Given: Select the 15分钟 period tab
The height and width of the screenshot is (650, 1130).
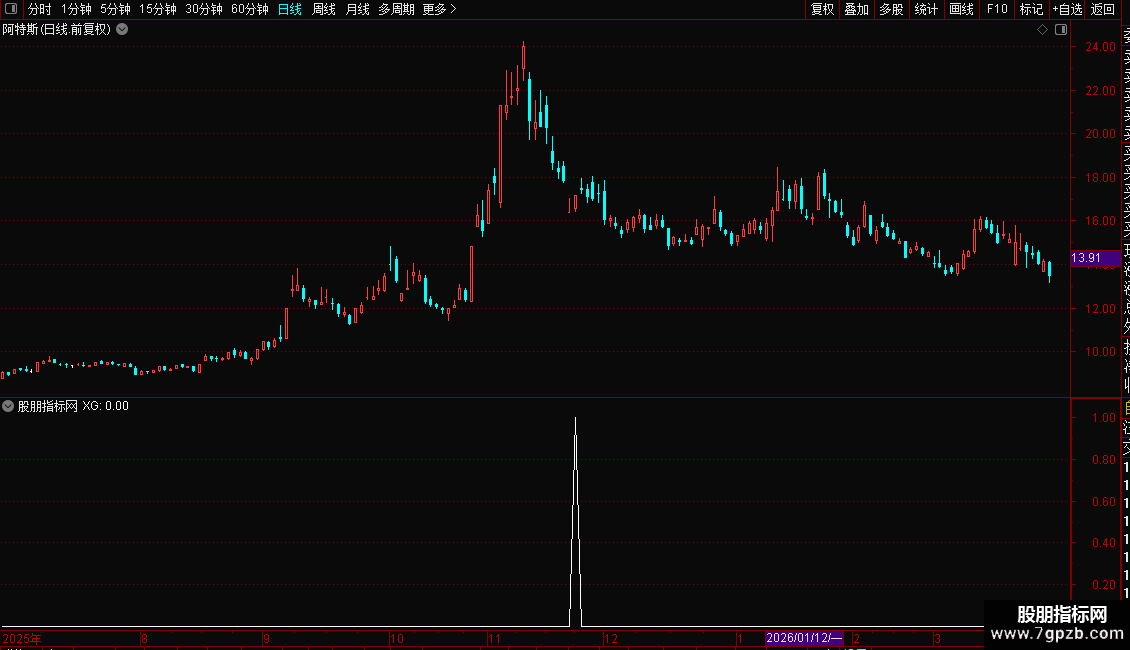Looking at the screenshot, I should 157,9.
